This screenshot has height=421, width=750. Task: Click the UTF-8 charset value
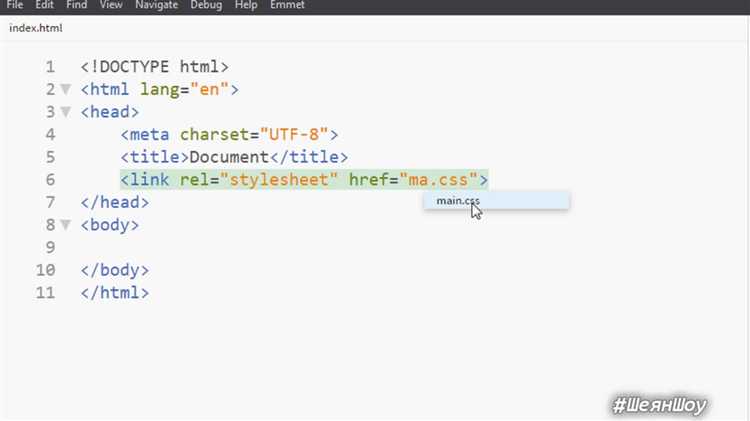294,135
